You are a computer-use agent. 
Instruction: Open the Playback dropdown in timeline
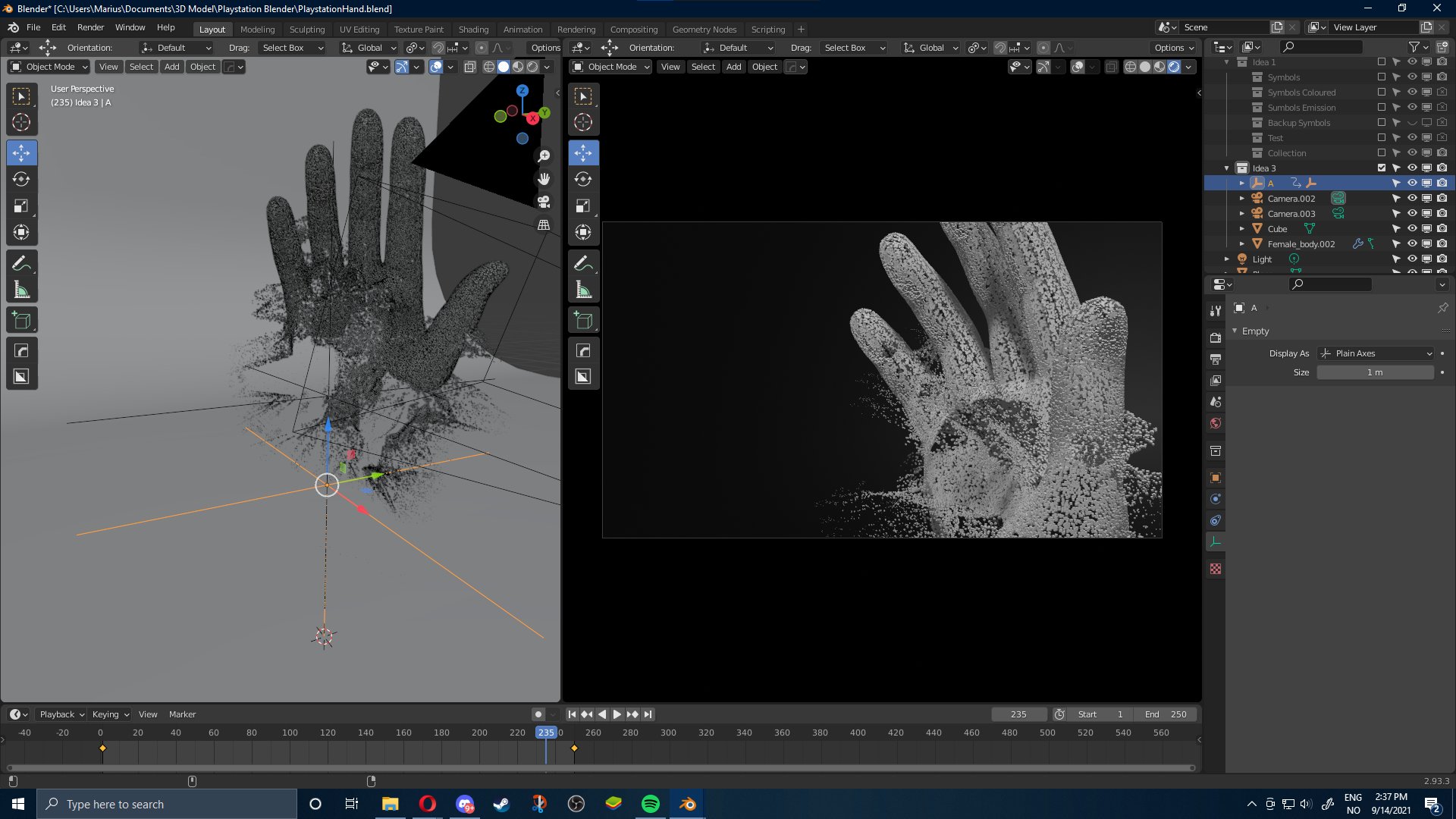pyautogui.click(x=61, y=714)
